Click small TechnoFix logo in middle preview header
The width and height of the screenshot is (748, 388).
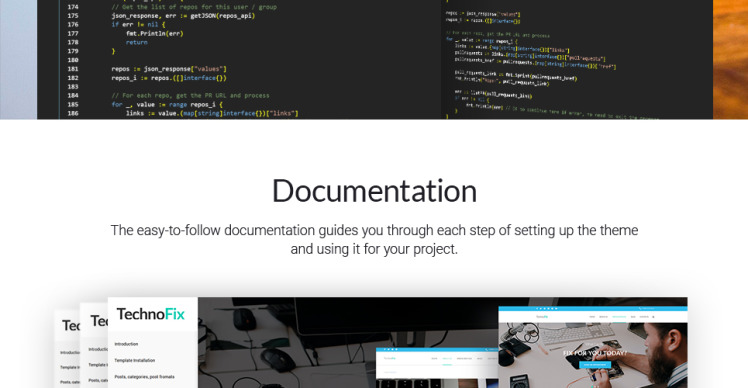390,358
